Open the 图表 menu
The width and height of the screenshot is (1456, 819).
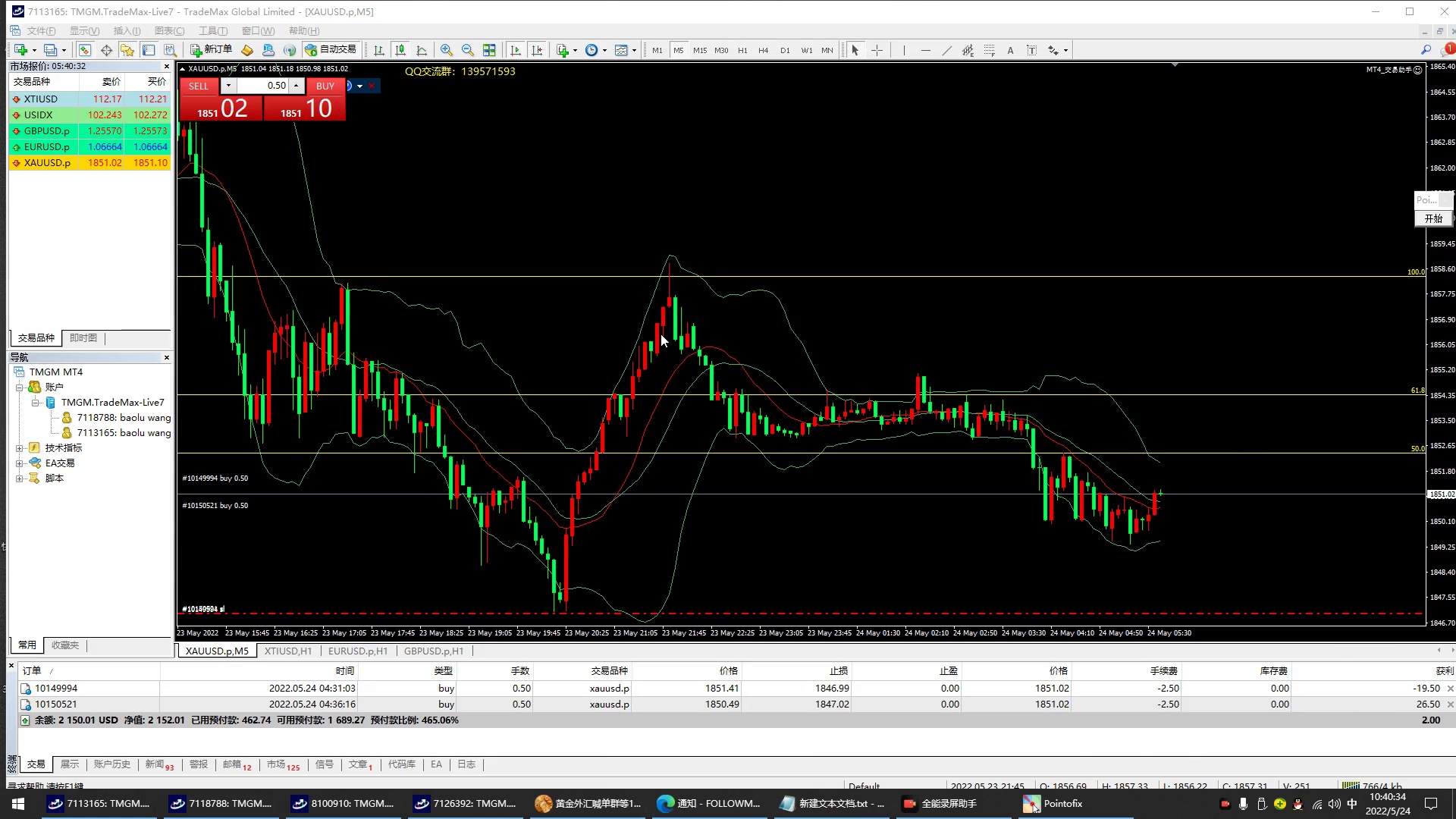[169, 31]
